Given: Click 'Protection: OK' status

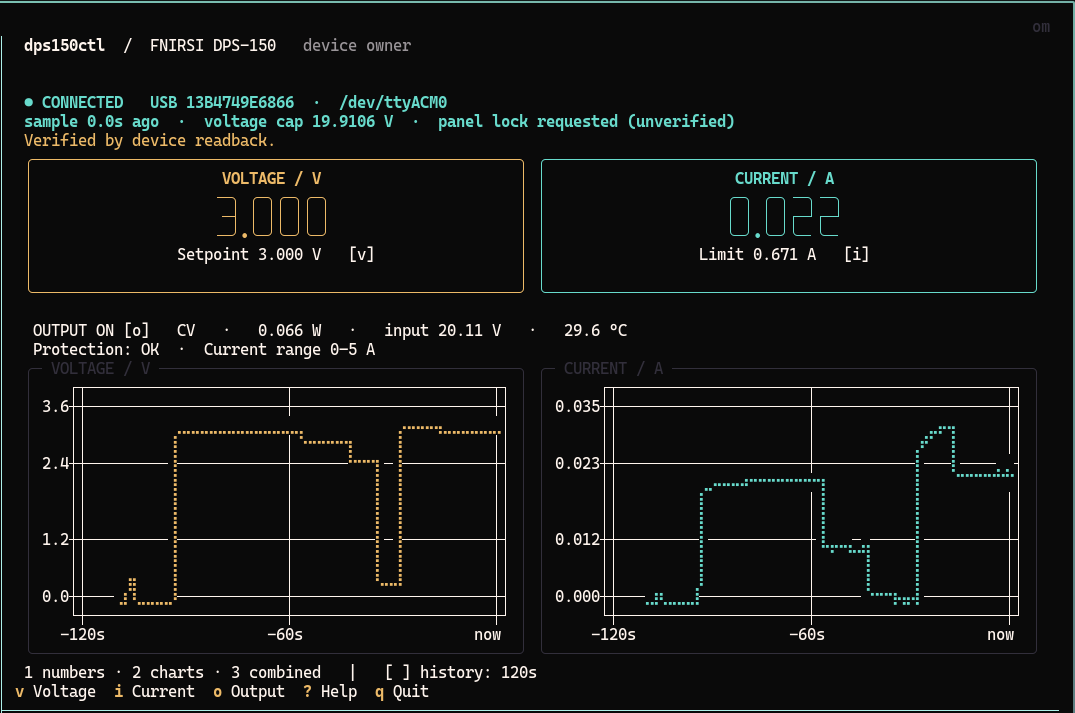Looking at the screenshot, I should tap(96, 350).
